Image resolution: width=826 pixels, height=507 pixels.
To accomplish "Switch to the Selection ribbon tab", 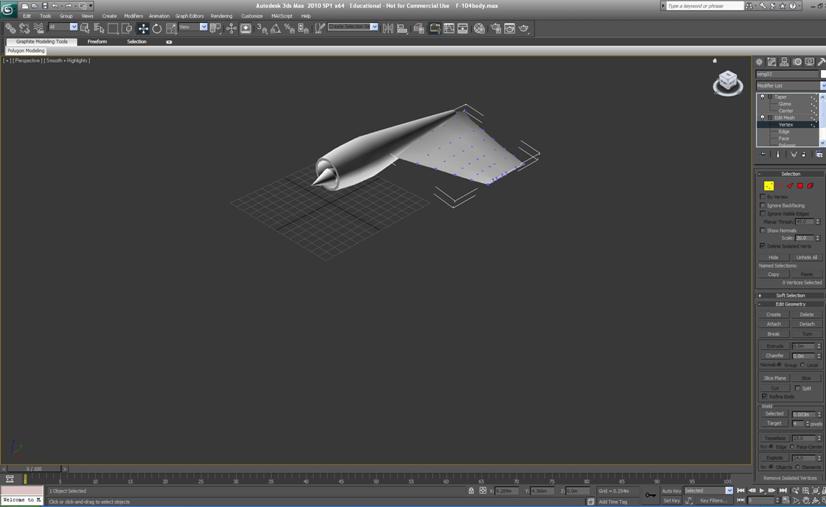I will click(136, 42).
